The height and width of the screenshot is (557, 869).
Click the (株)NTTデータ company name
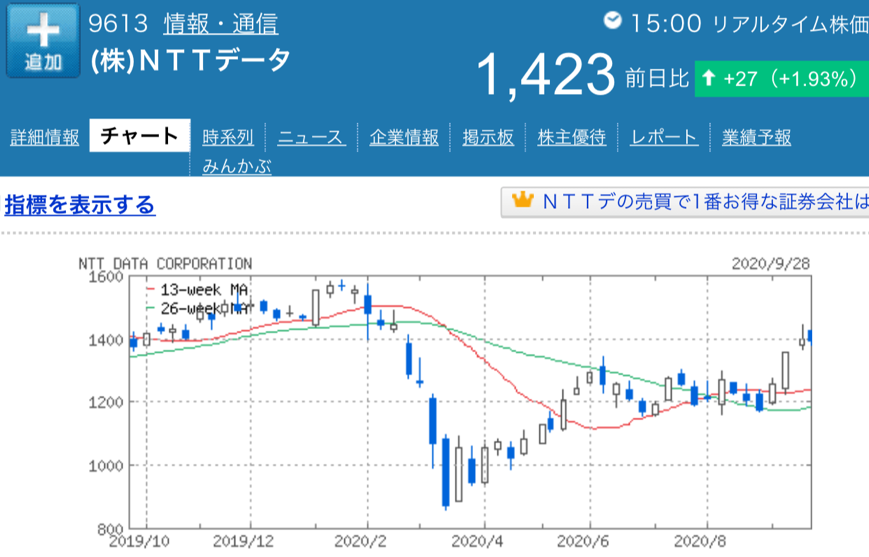click(190, 60)
